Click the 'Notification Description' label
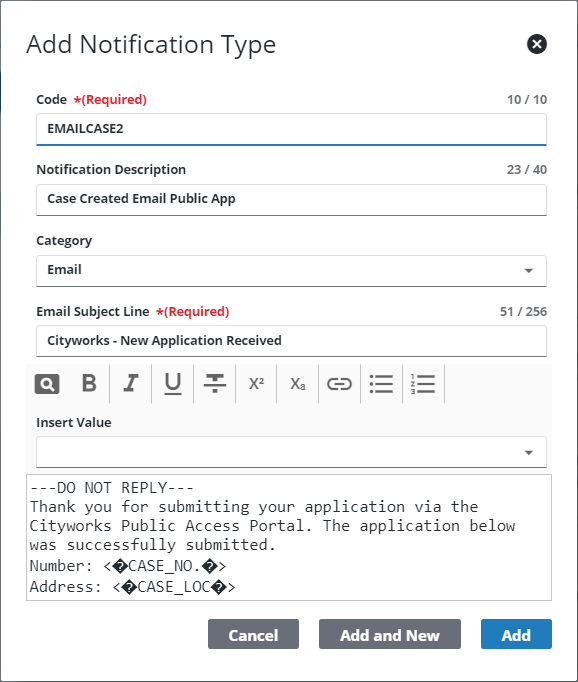The width and height of the screenshot is (578, 682). [111, 169]
